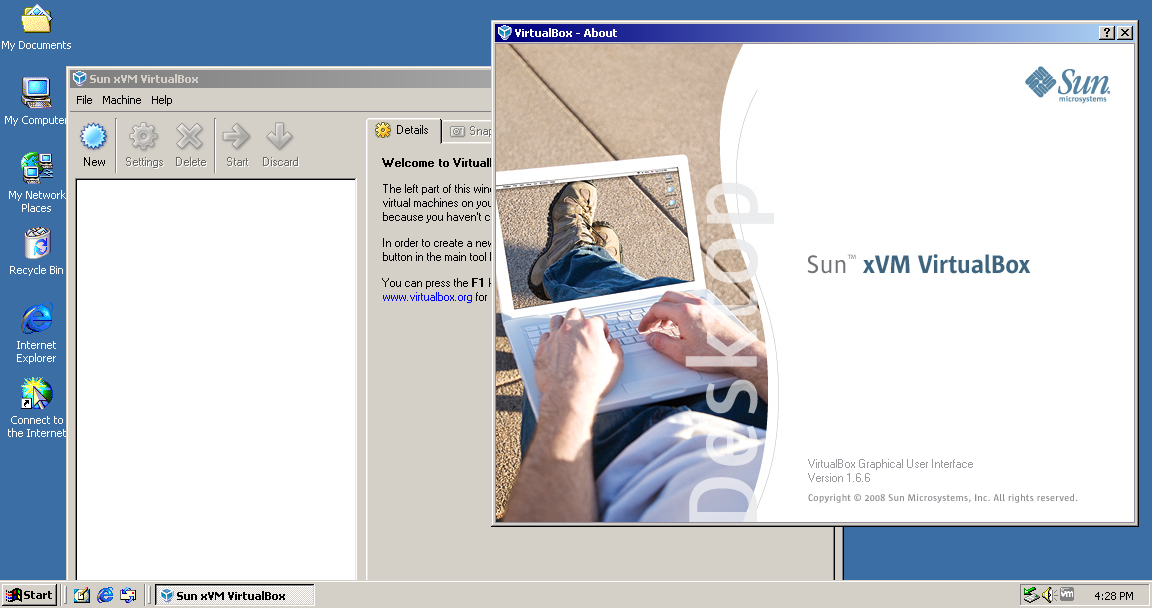Select the Recycle Bin desktop icon
The height and width of the screenshot is (608, 1152).
(x=36, y=252)
